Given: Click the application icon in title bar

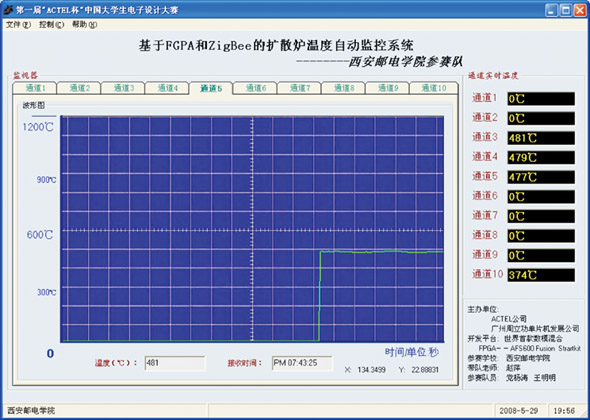Looking at the screenshot, I should click(8, 10).
